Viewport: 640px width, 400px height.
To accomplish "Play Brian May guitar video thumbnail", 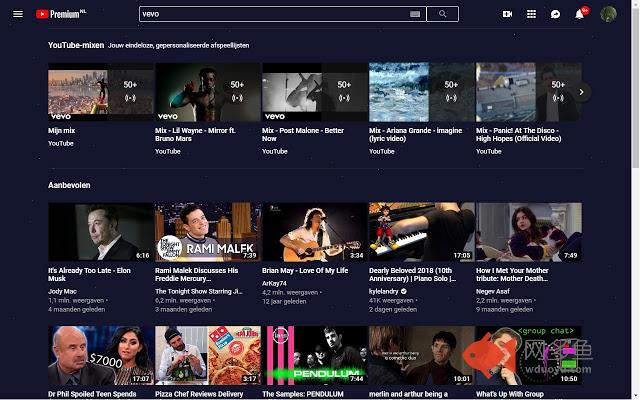I will click(315, 232).
